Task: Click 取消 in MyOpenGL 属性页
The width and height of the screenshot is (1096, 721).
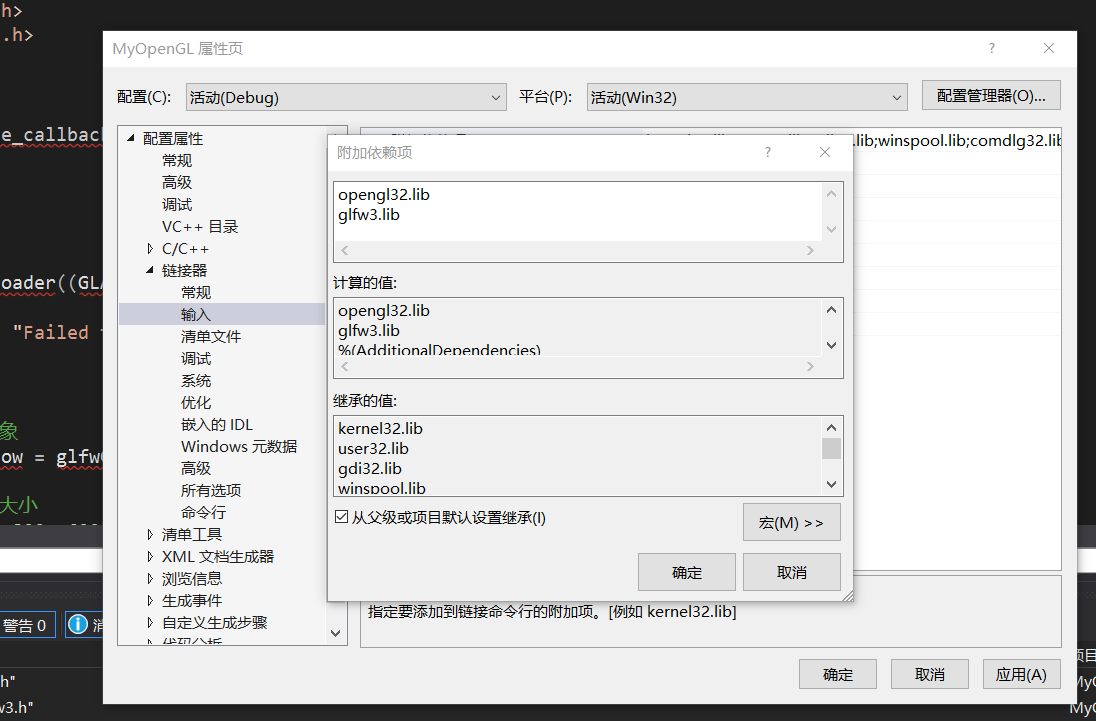Action: point(930,674)
